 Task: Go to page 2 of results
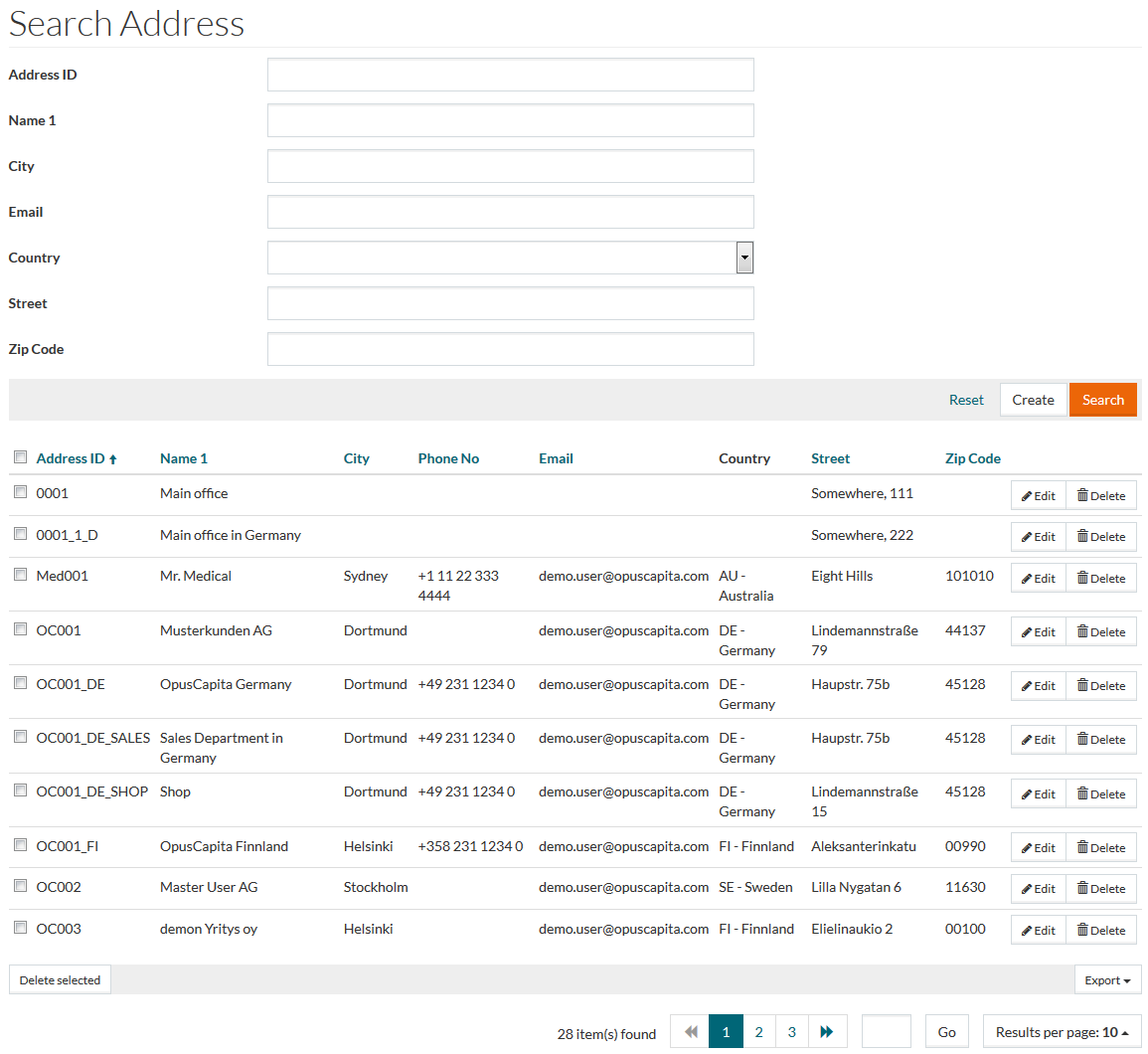click(x=759, y=1032)
